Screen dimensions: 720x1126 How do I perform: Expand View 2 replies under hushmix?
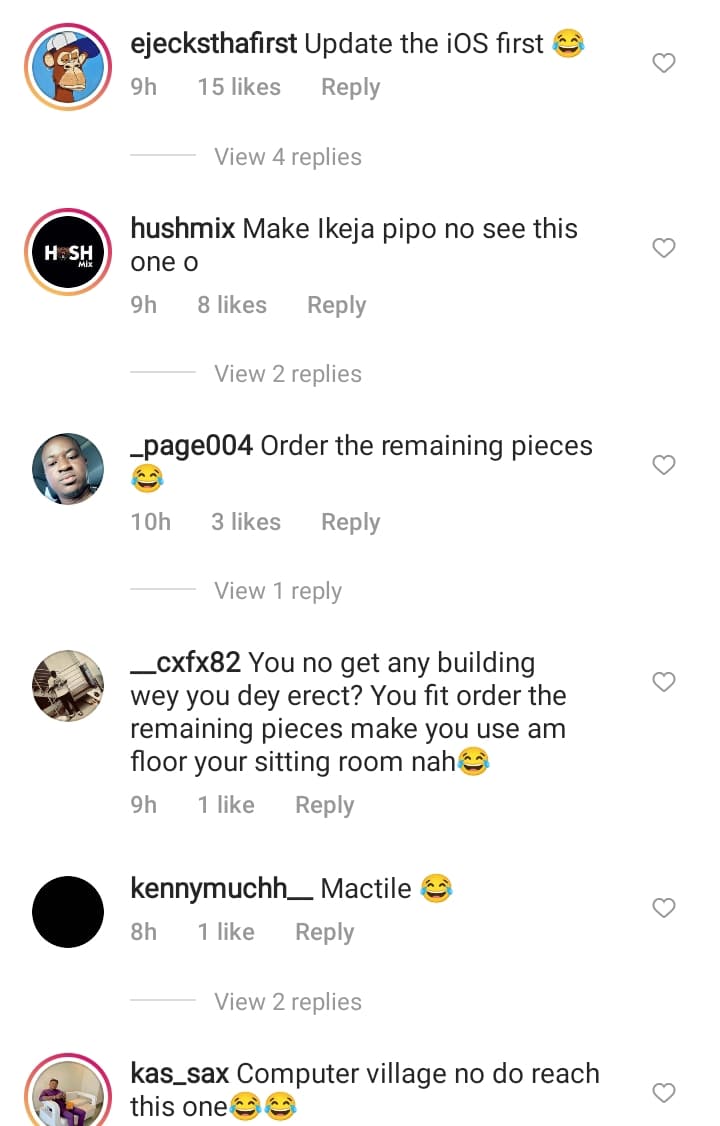[288, 374]
